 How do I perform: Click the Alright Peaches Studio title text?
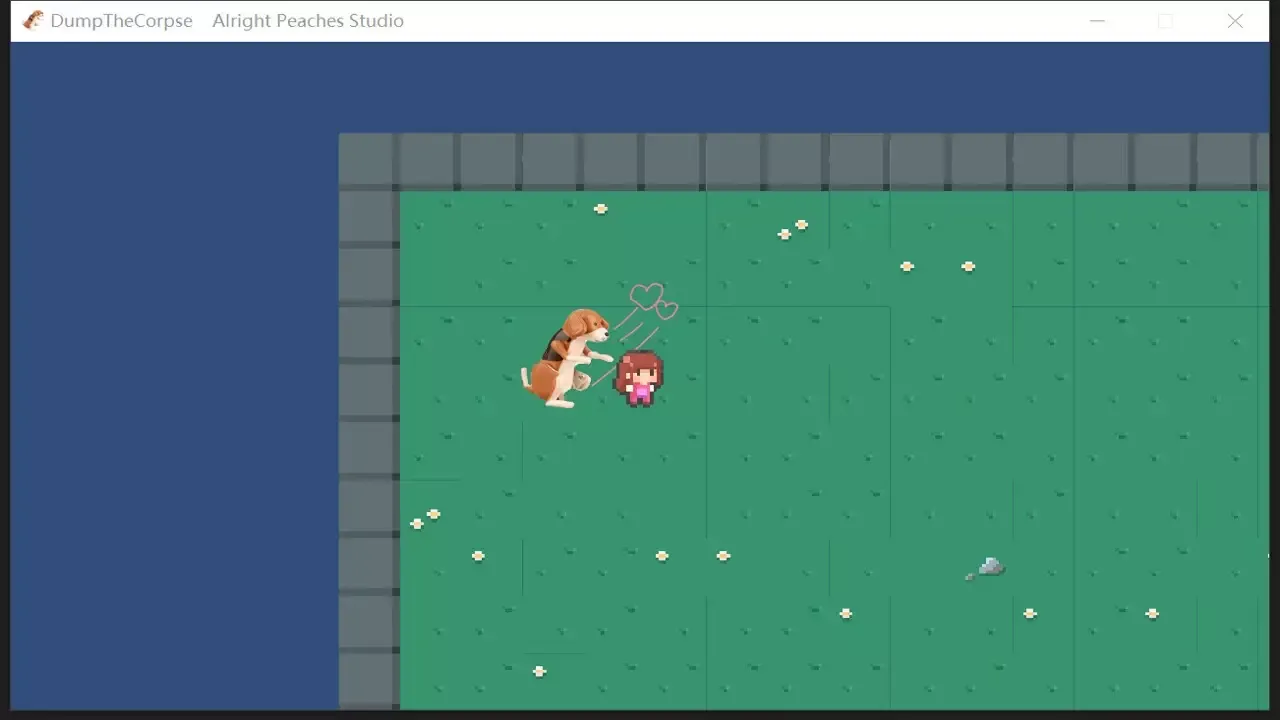click(308, 21)
